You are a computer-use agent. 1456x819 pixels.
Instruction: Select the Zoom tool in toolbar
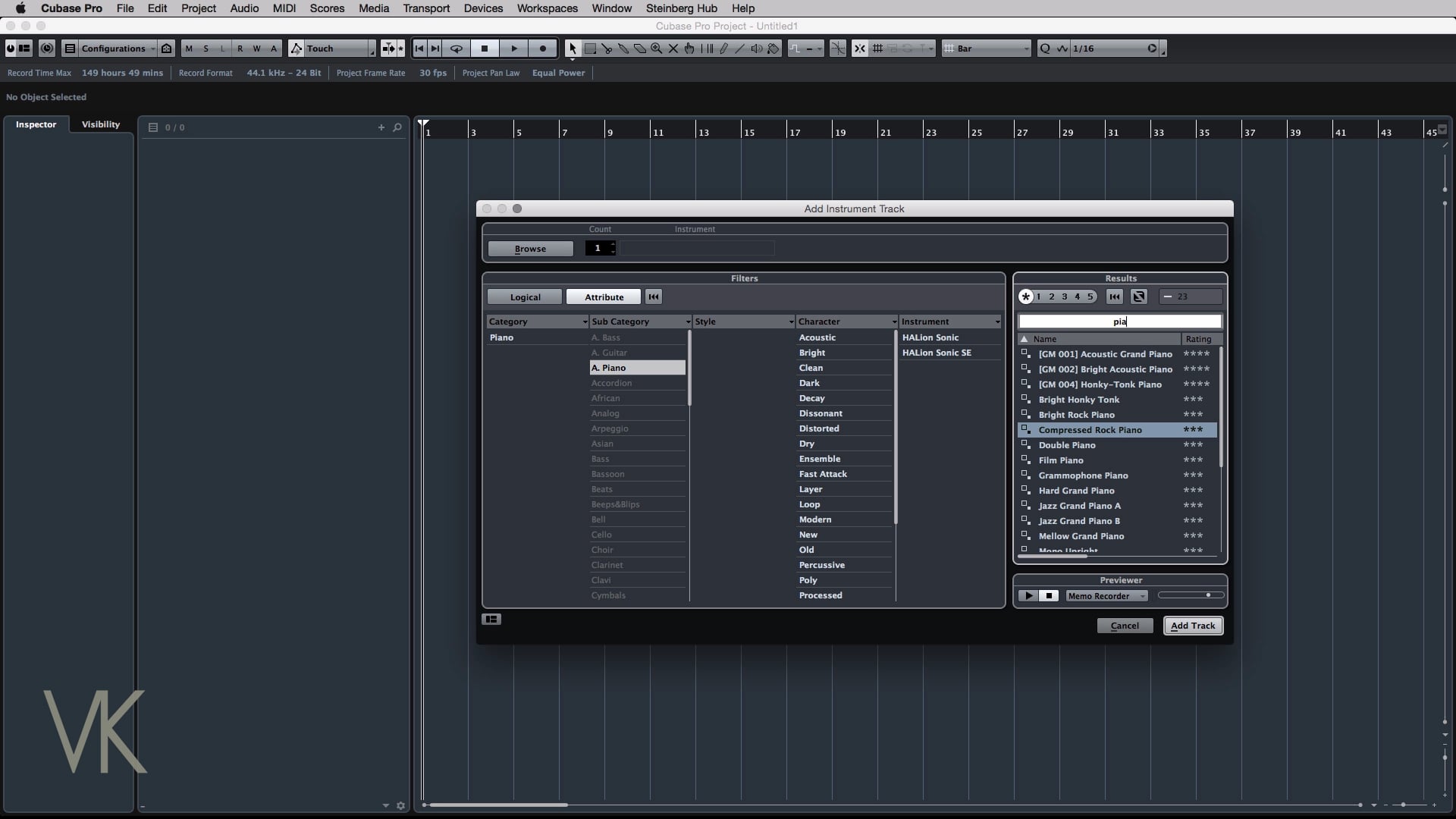[656, 49]
